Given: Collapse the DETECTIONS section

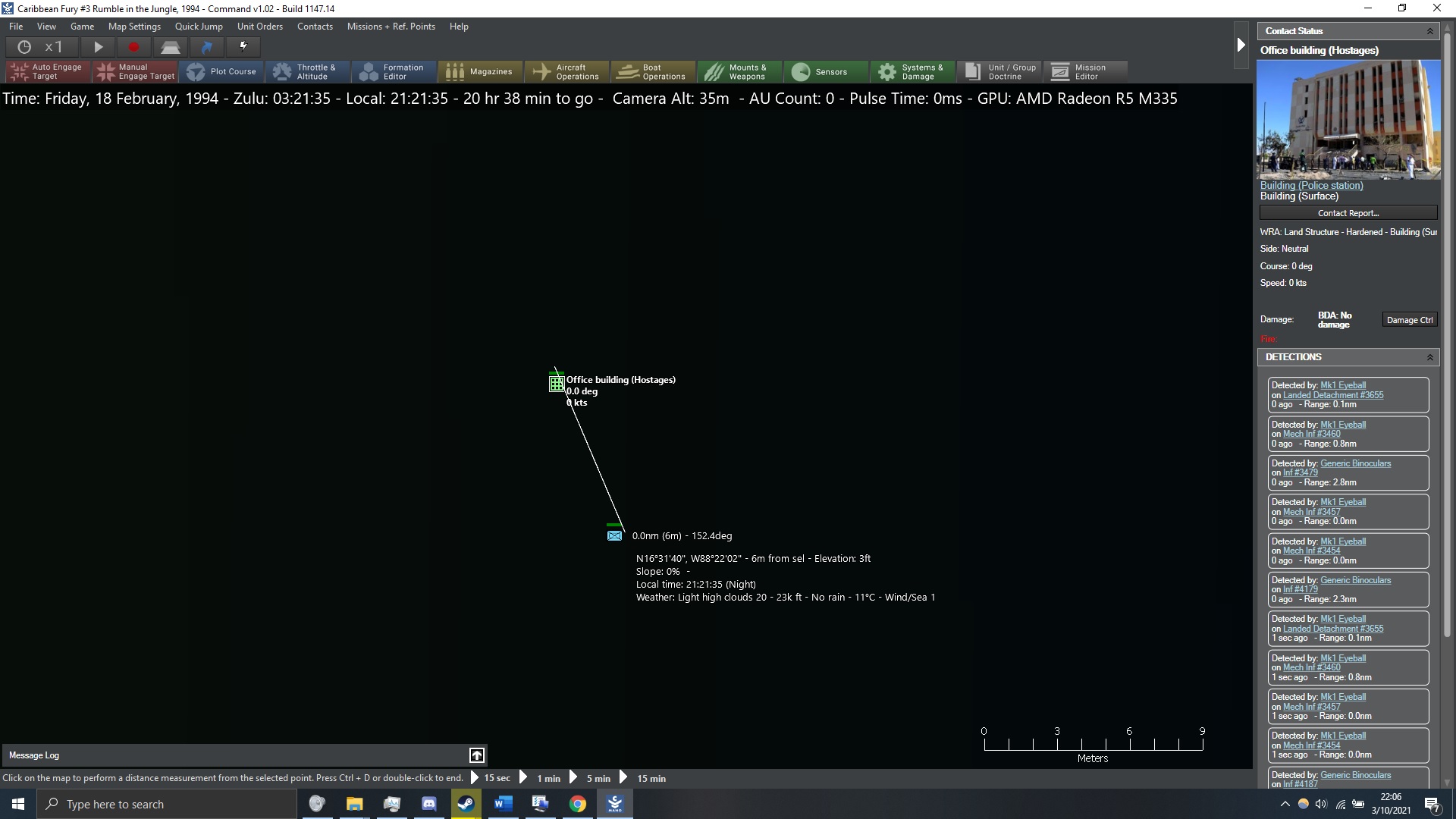Looking at the screenshot, I should (1430, 356).
